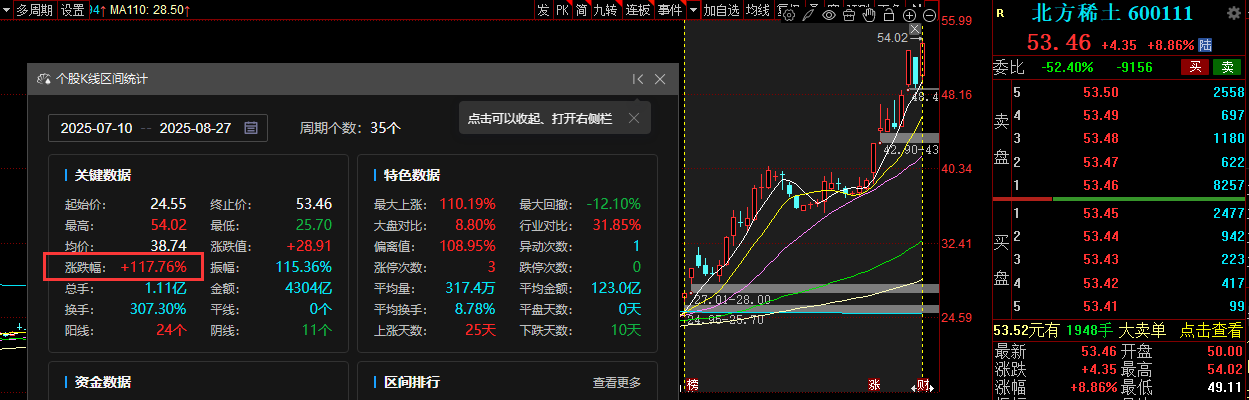
Task: Click the start date 2025-07-10 field
Action: (96, 128)
